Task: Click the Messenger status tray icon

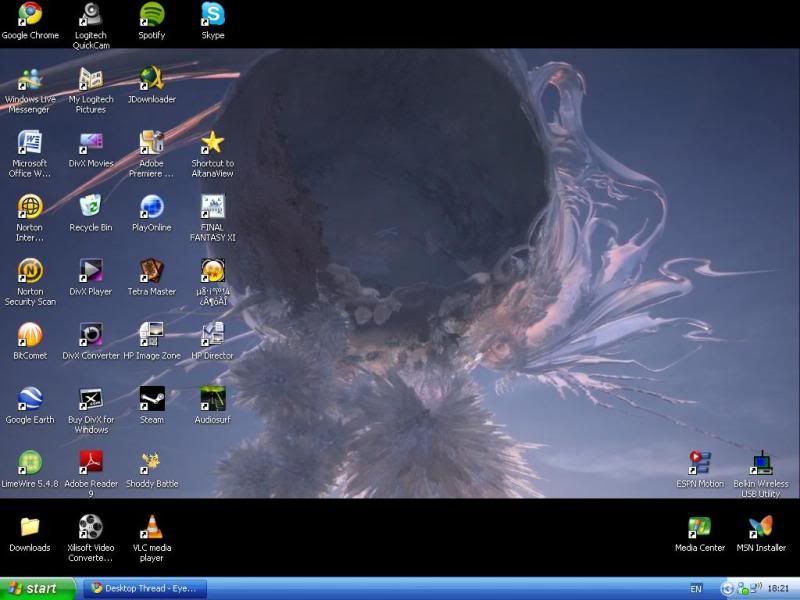Action: [x=742, y=589]
